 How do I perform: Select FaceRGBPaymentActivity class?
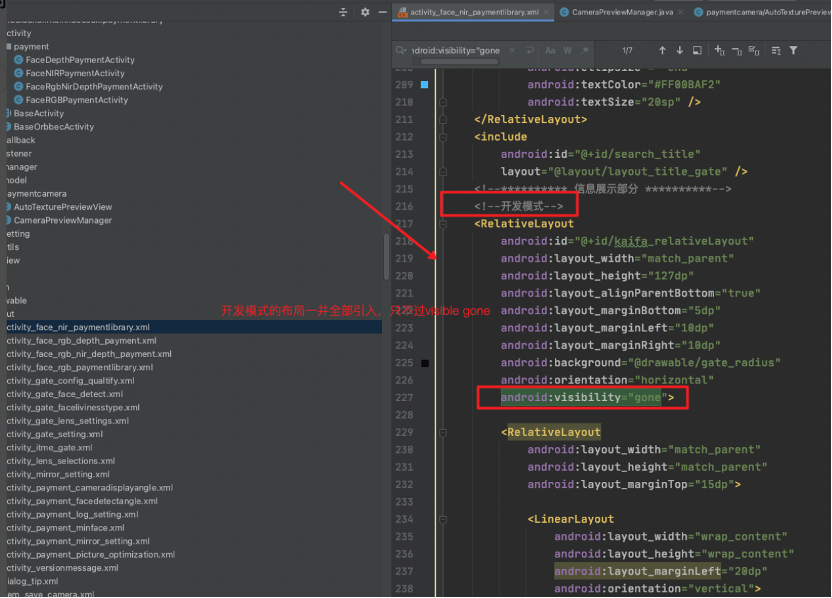[x=76, y=100]
